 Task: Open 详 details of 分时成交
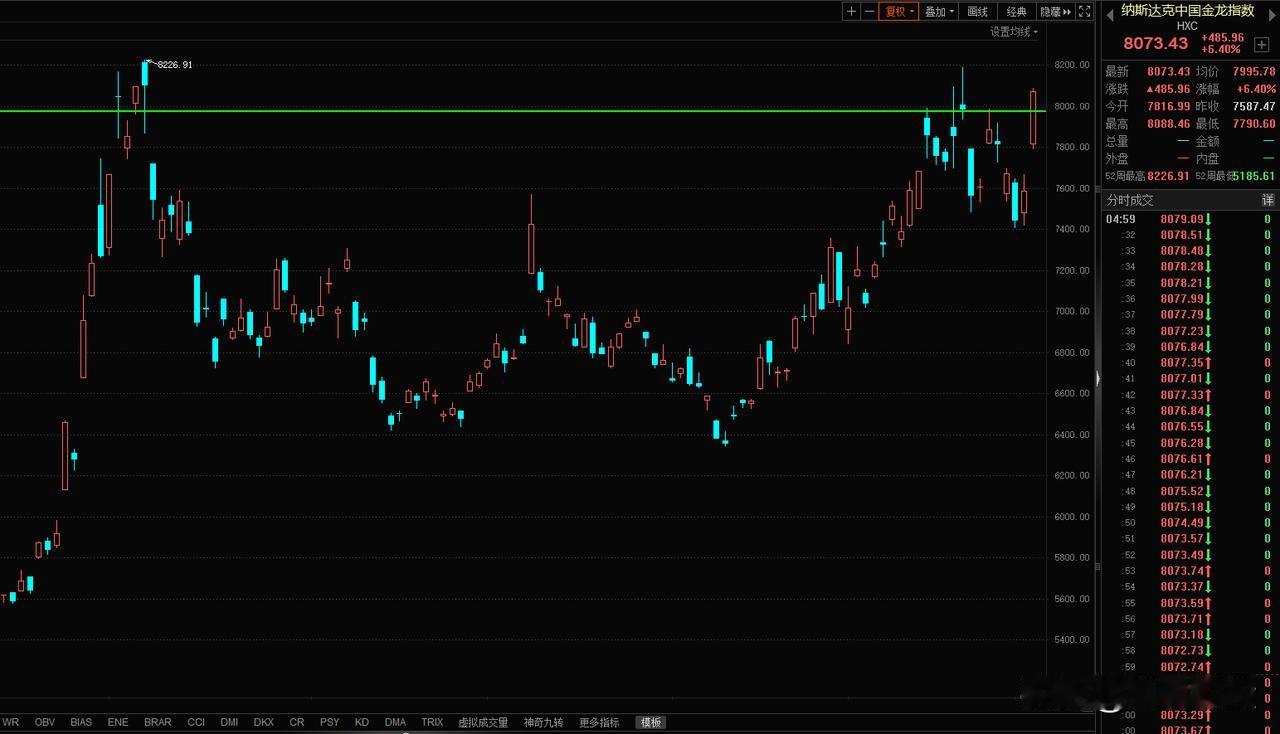pyautogui.click(x=1267, y=200)
